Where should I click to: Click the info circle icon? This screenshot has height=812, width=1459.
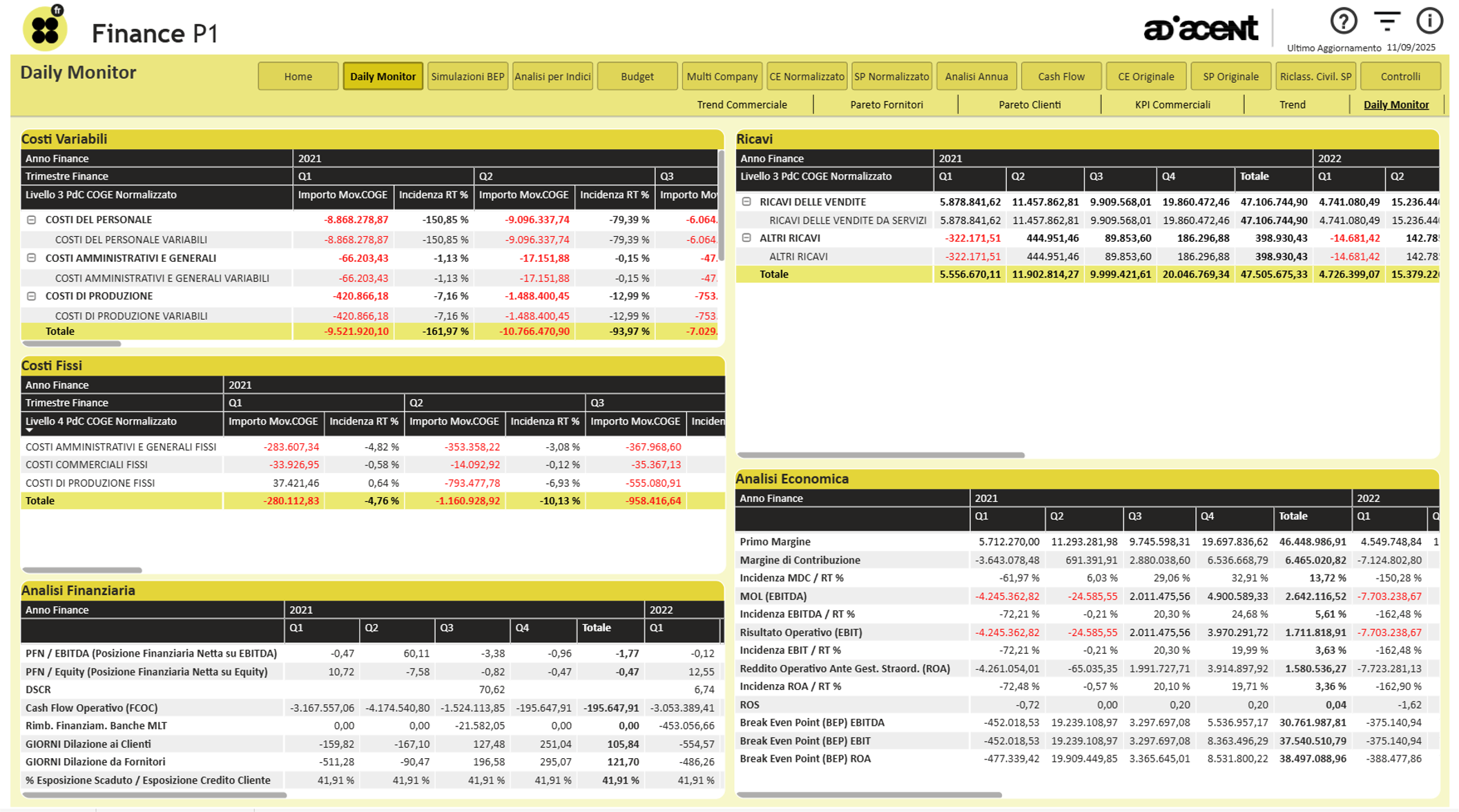click(1429, 21)
